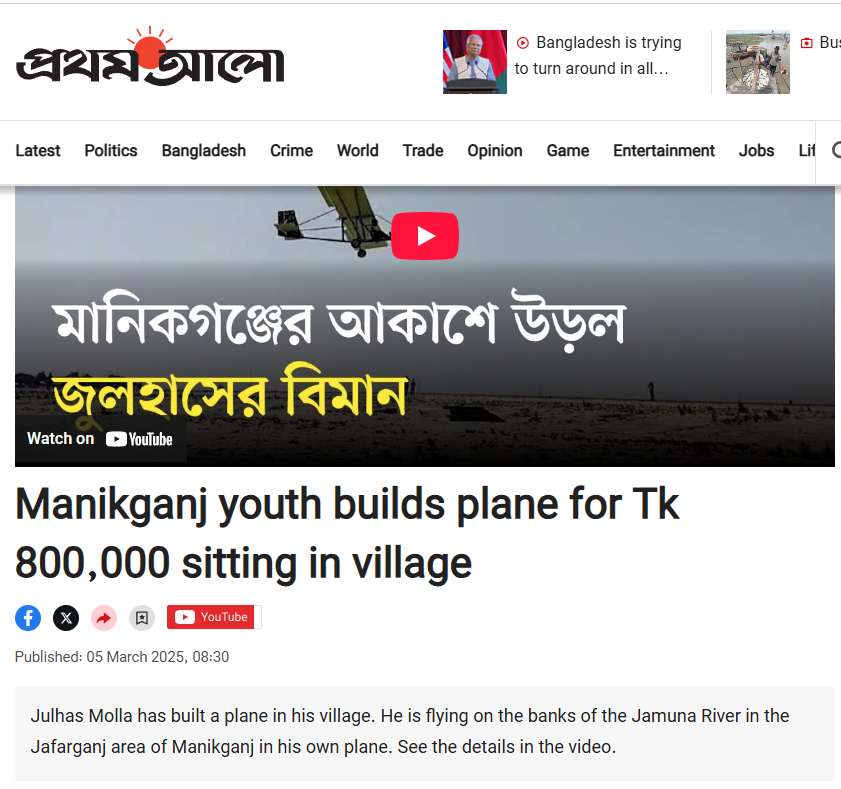Open the Trade section
Screen dimensions: 841x789
(x=423, y=151)
